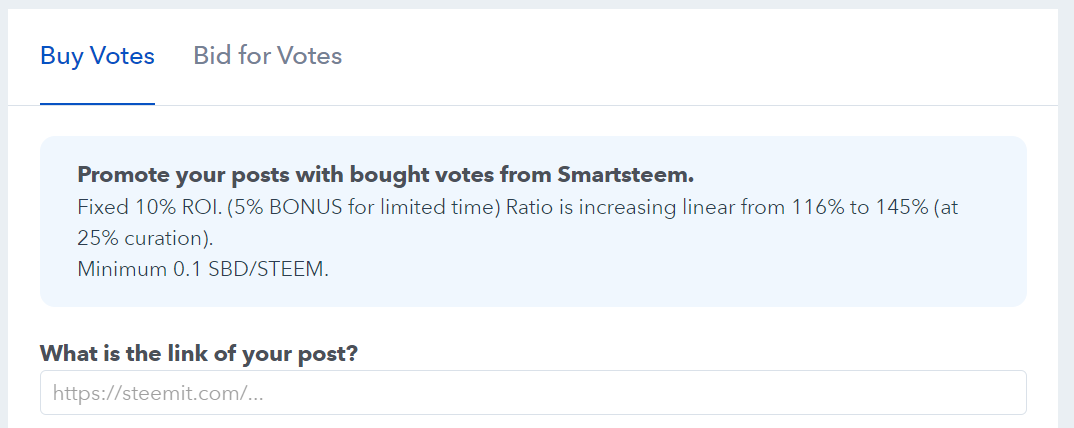Click the blue underline beneath Buy Votes
Image resolution: width=1074 pixels, height=428 pixels.
(x=97, y=103)
